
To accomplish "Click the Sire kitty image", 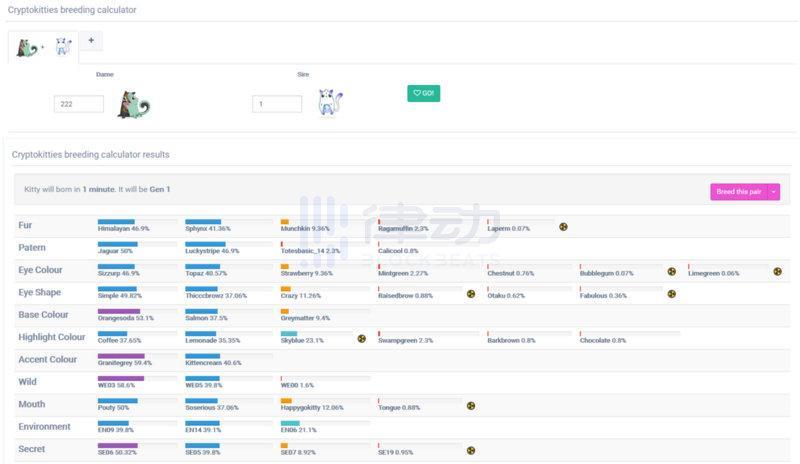I will pyautogui.click(x=330, y=103).
